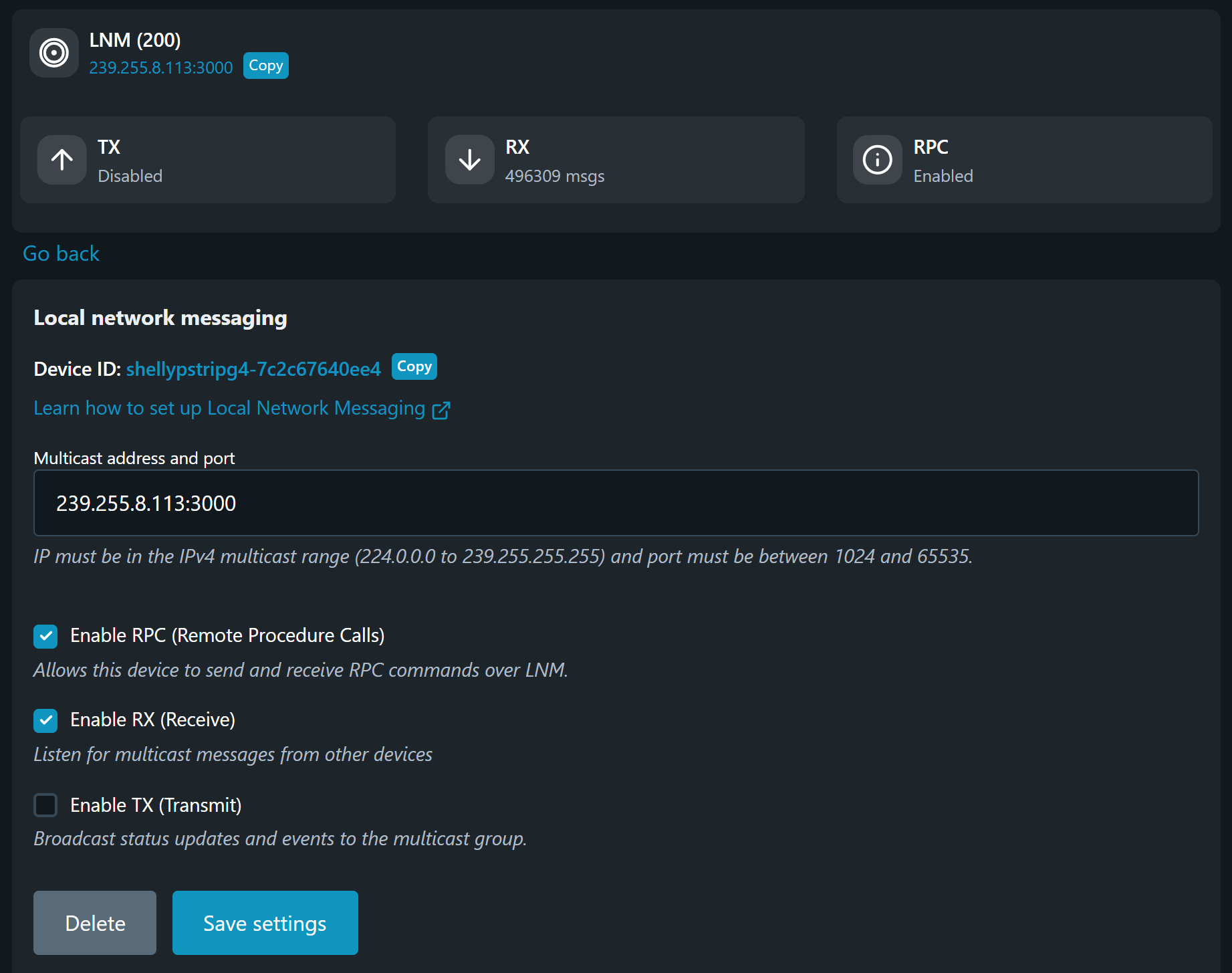Click the LNM (200) title text
The width and height of the screenshot is (1232, 973).
[x=135, y=40]
